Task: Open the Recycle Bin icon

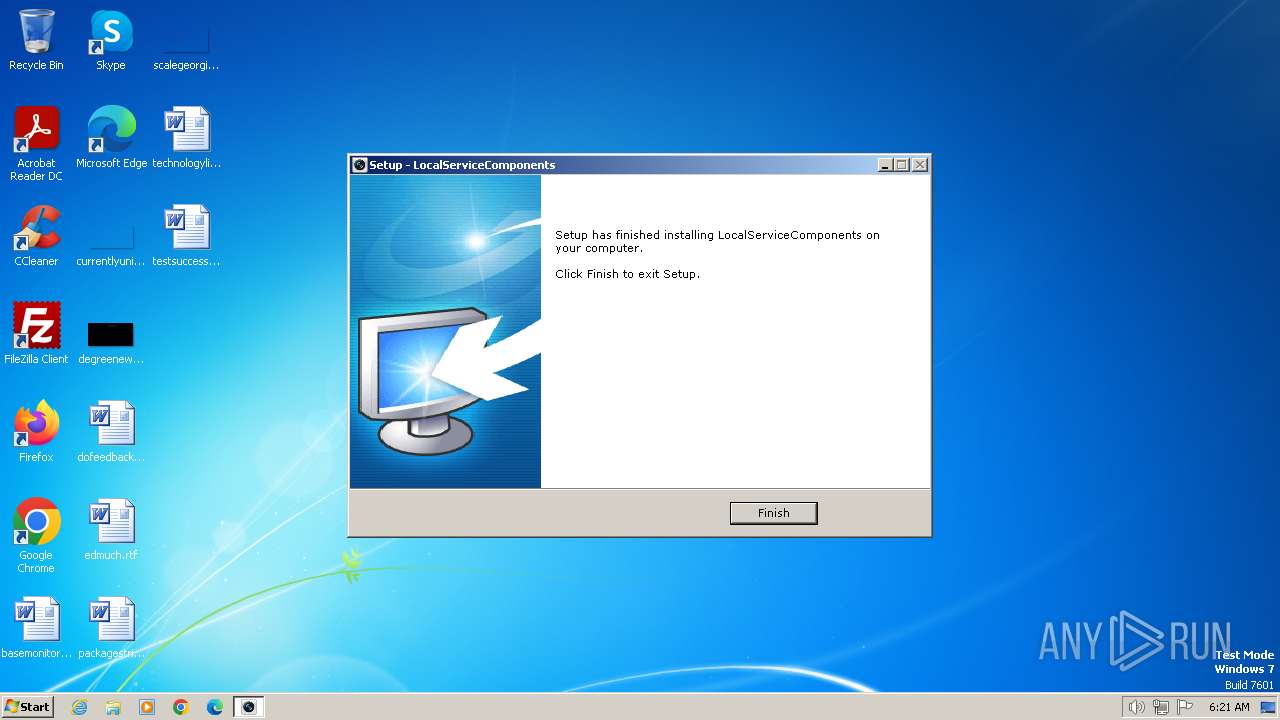Action: (36, 40)
